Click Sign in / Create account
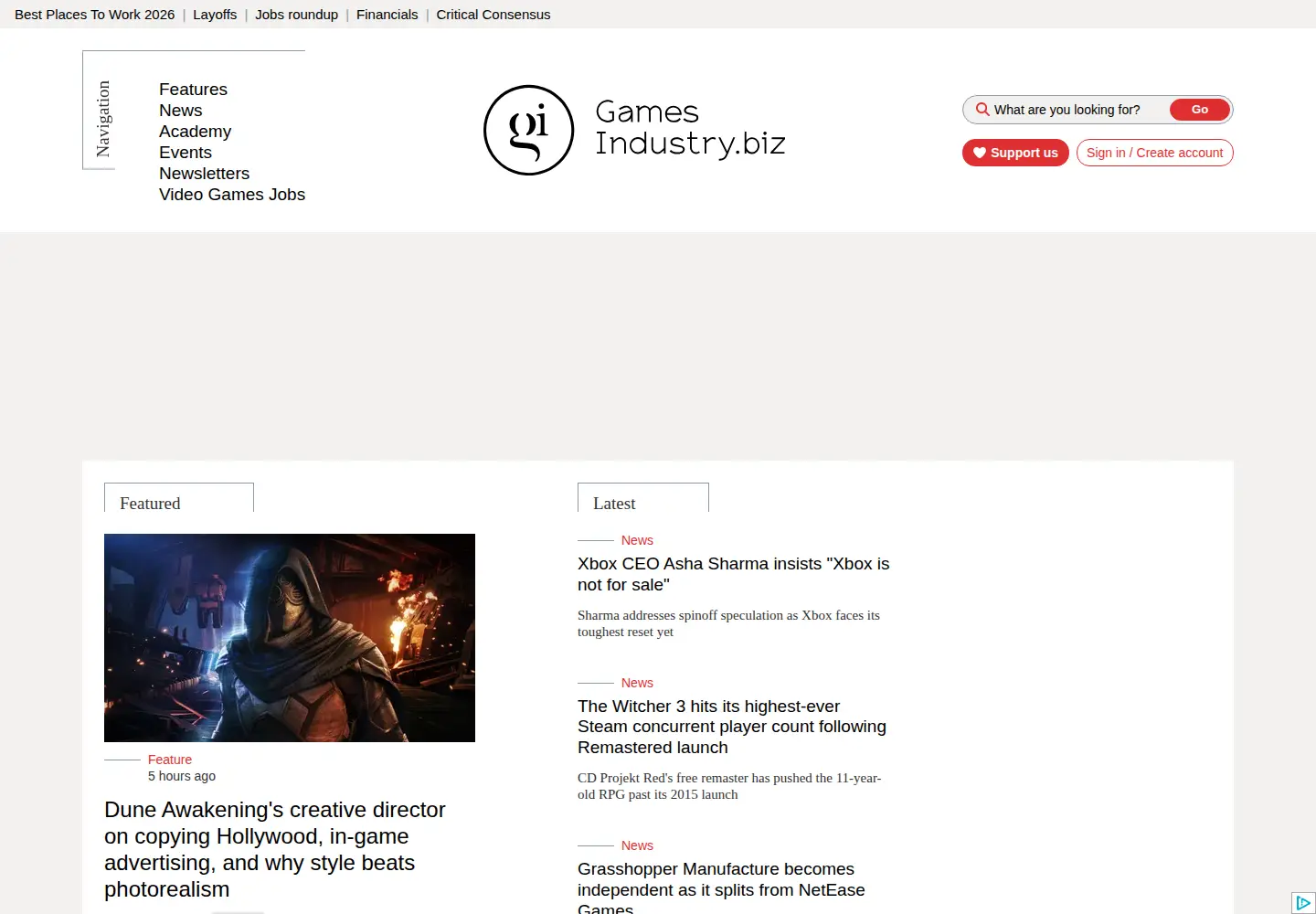Image resolution: width=1316 pixels, height=914 pixels. [1154, 153]
